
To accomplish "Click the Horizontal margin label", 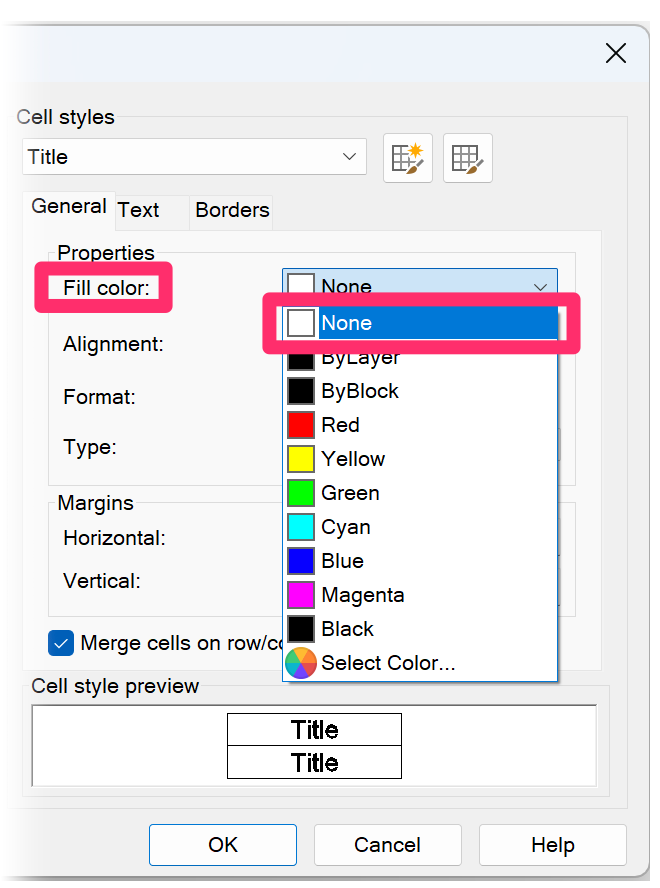I will [x=114, y=538].
